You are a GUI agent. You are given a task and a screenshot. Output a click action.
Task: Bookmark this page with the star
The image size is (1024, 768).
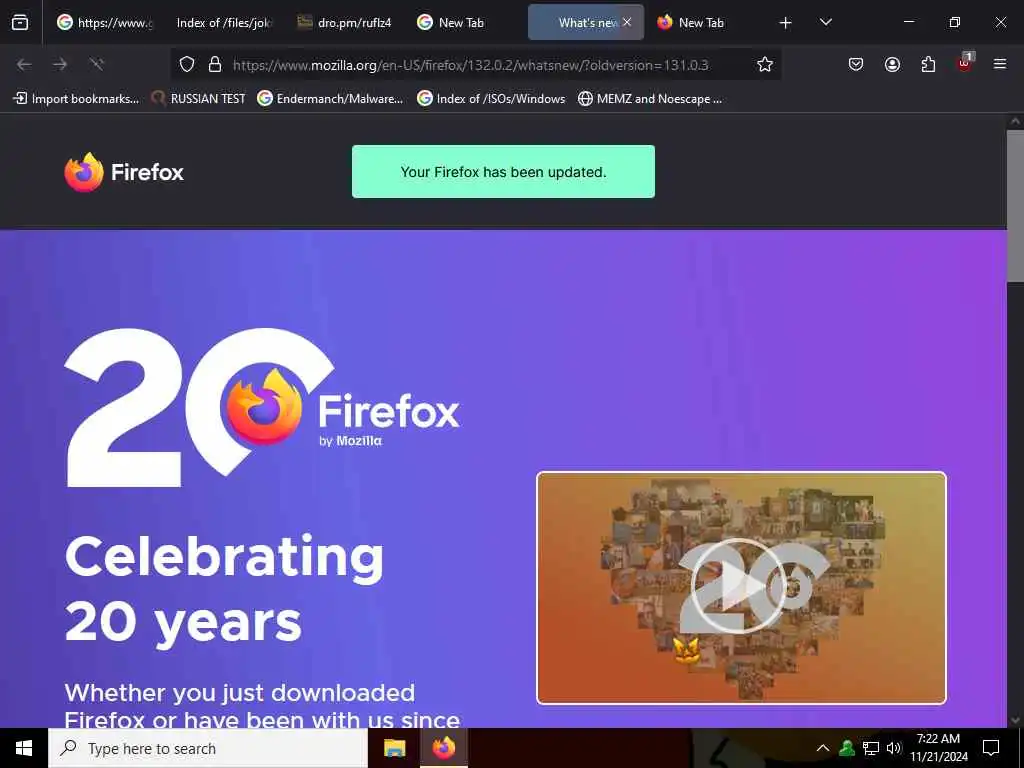click(765, 65)
